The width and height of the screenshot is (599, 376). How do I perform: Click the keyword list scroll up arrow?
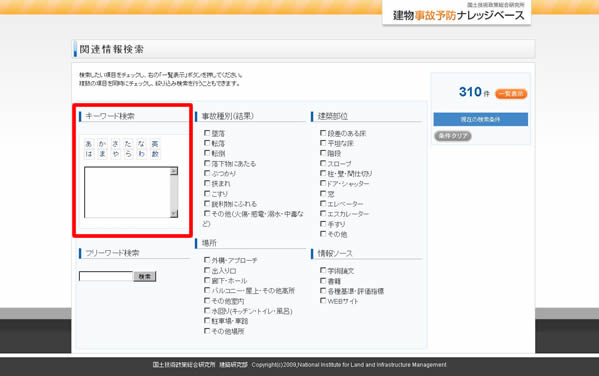[x=174, y=171]
